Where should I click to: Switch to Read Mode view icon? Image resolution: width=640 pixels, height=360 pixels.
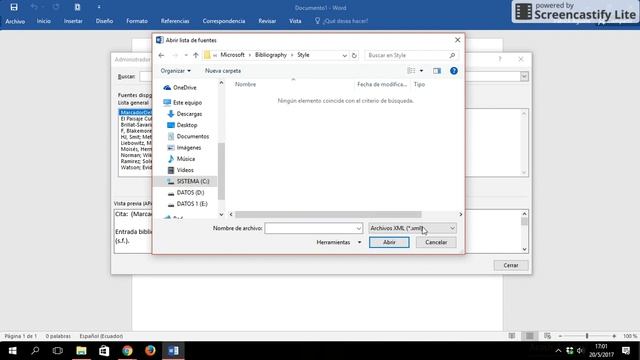pyautogui.click(x=511, y=336)
